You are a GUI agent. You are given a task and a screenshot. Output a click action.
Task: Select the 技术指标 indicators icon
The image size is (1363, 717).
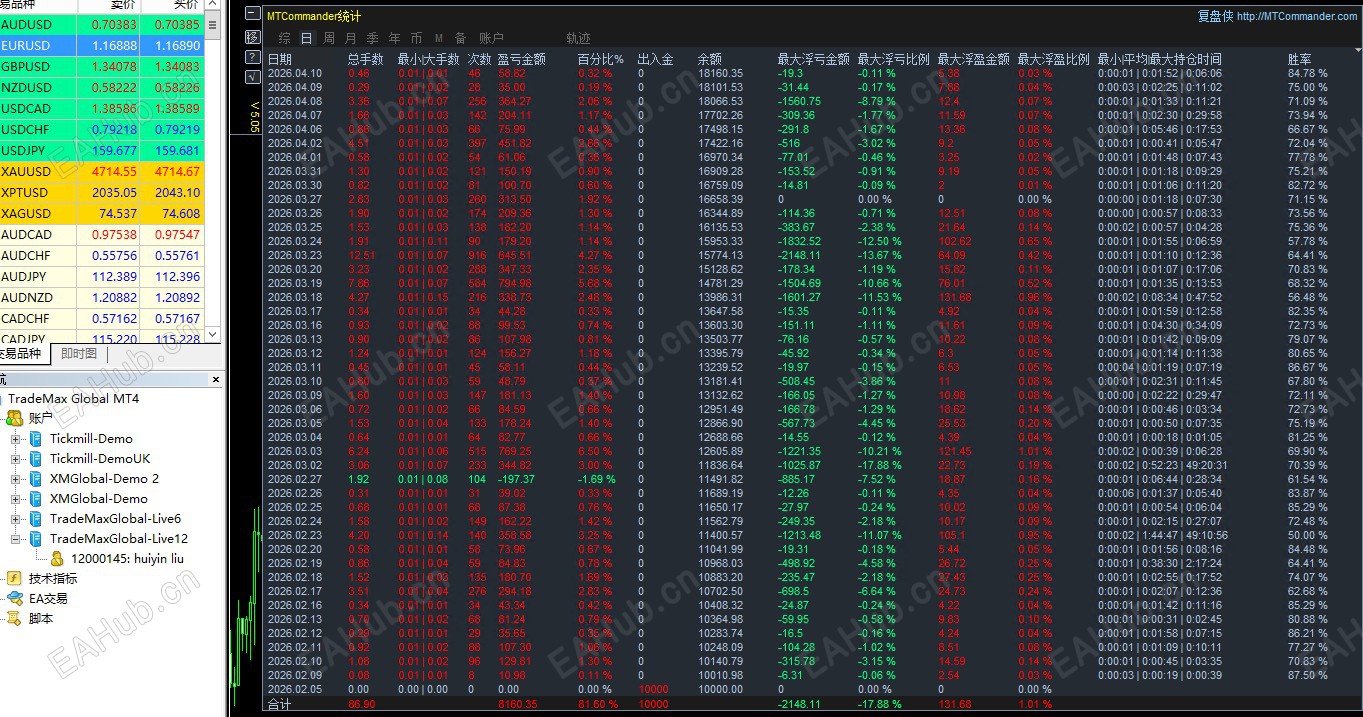coord(15,579)
